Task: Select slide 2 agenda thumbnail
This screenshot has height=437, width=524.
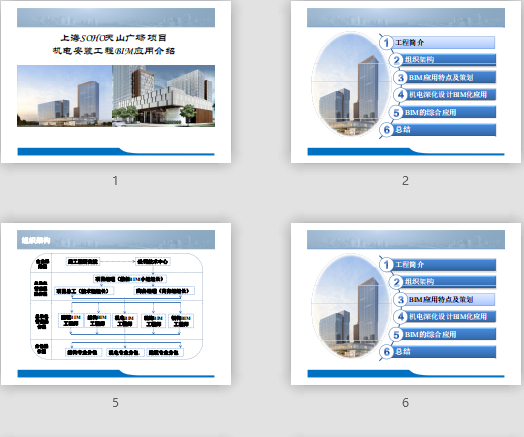Action: [x=406, y=82]
